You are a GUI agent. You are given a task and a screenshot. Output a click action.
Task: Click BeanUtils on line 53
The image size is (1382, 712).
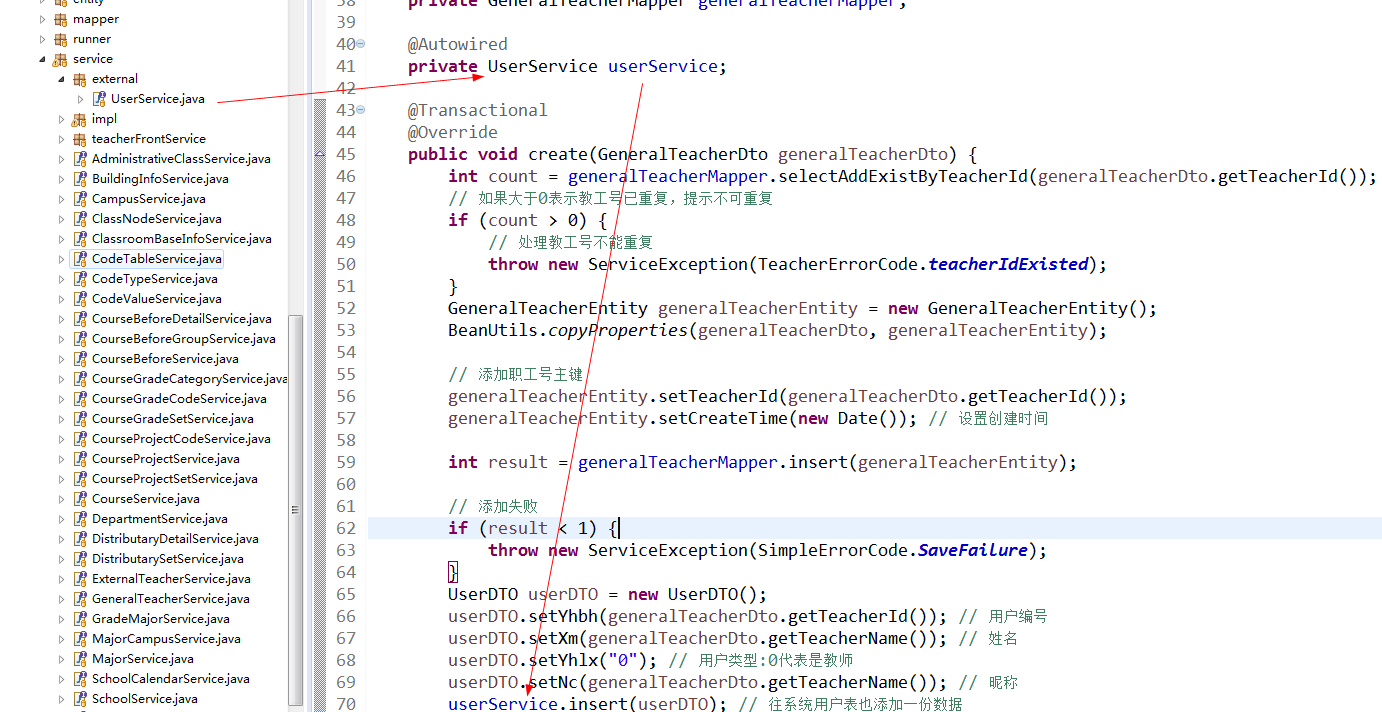493,330
